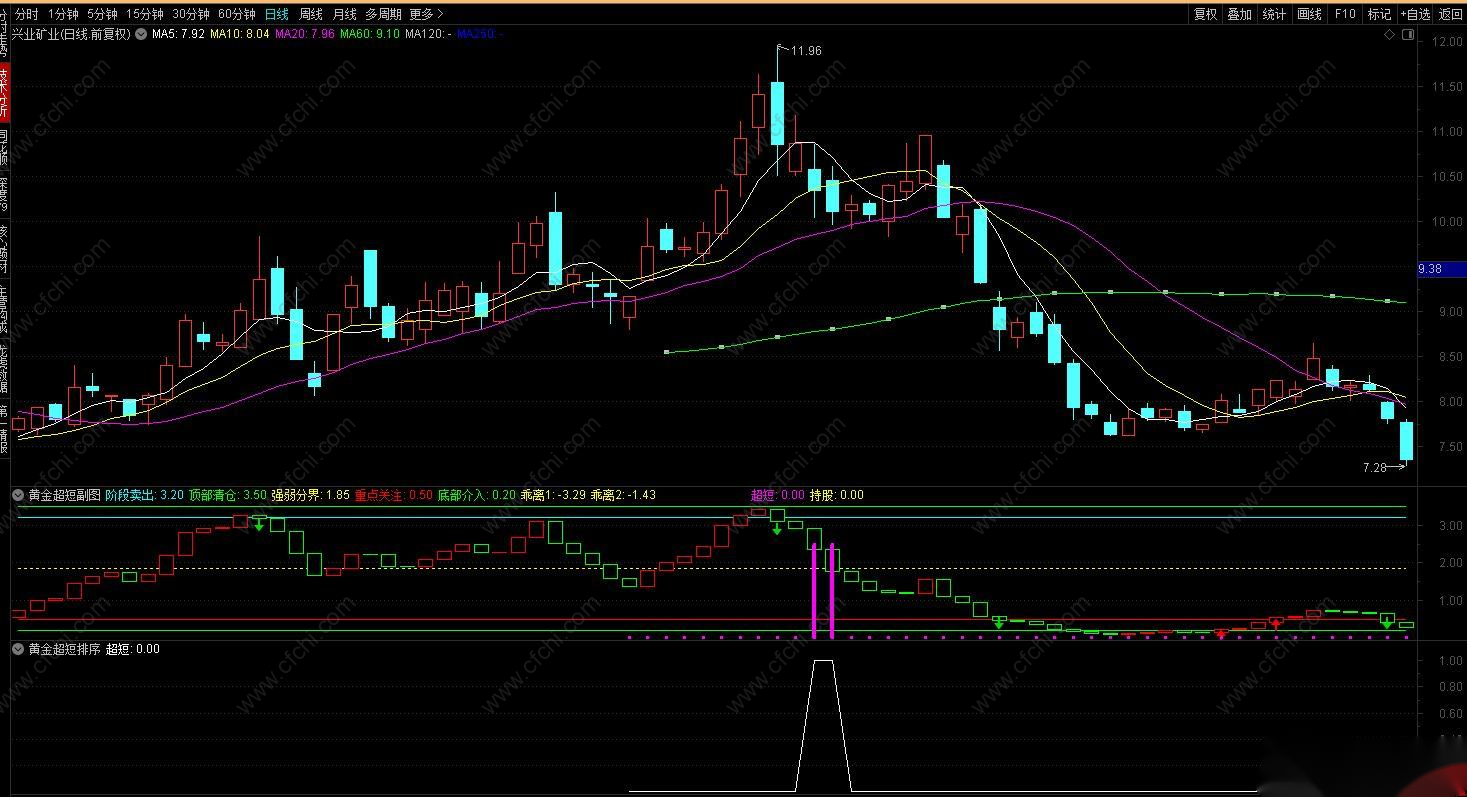Click the first green down arrow in 黄金超短副图
Image resolution: width=1467 pixels, height=797 pixels.
(x=259, y=524)
